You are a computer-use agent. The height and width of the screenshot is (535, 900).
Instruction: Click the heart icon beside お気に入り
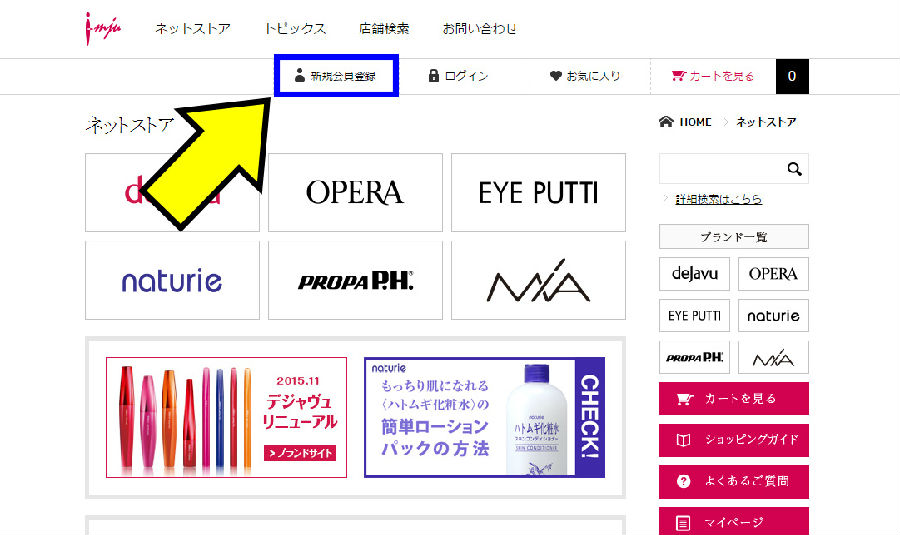pos(555,76)
